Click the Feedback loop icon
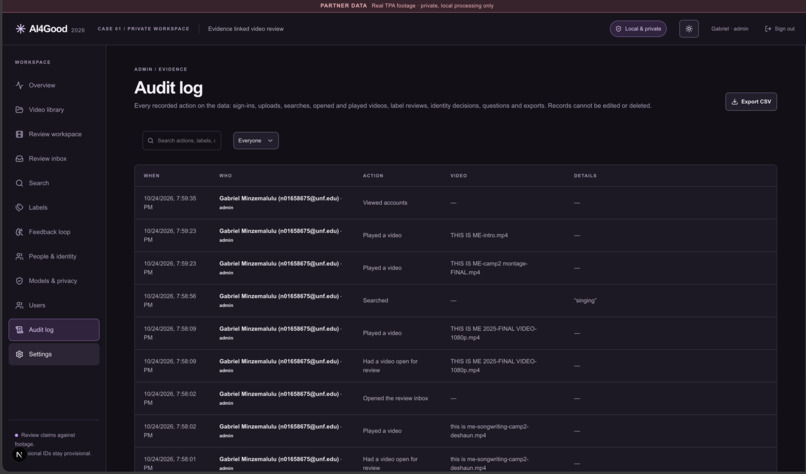806x474 pixels. point(20,232)
